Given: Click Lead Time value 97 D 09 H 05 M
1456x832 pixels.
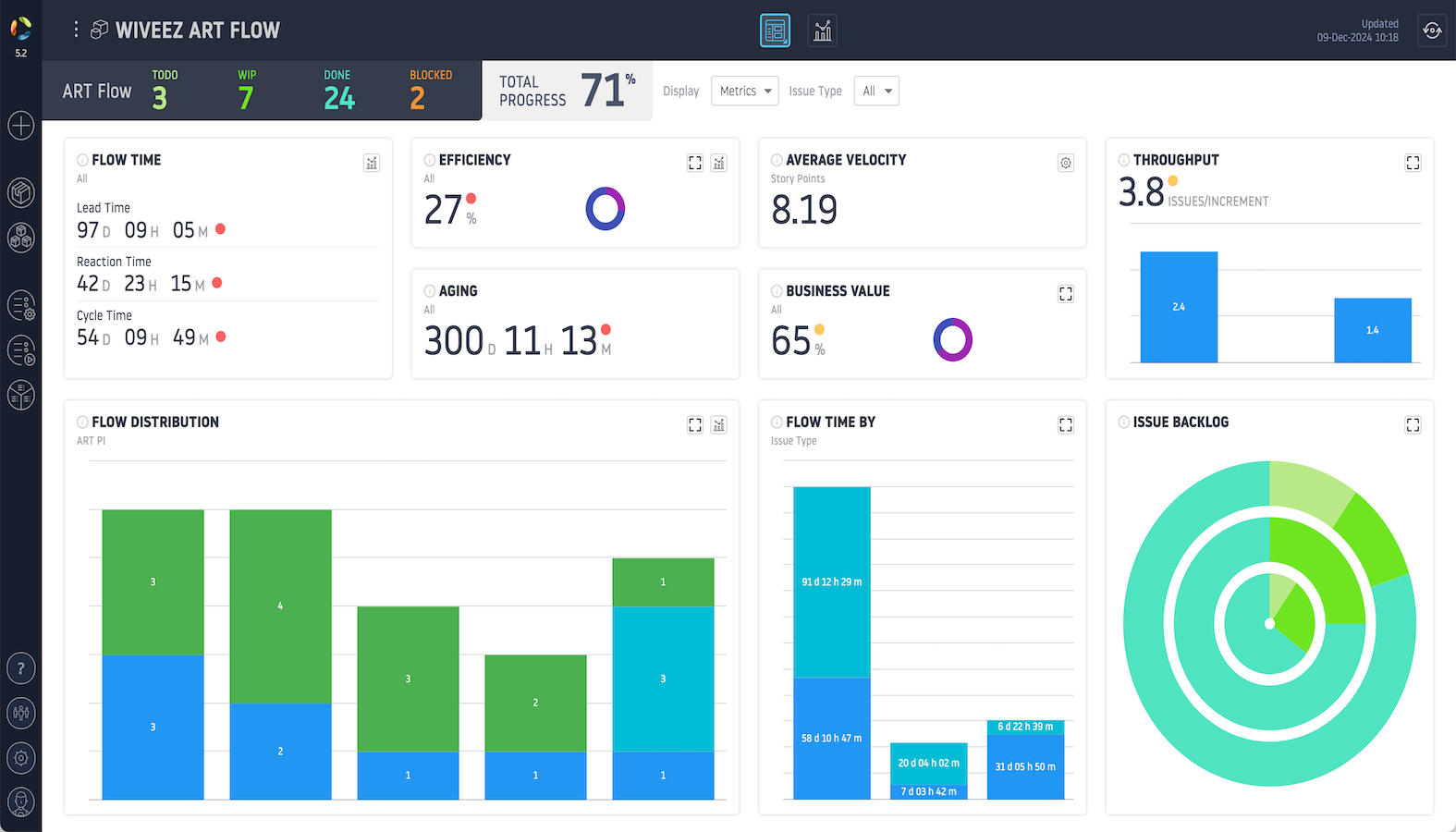Looking at the screenshot, I should tap(142, 229).
